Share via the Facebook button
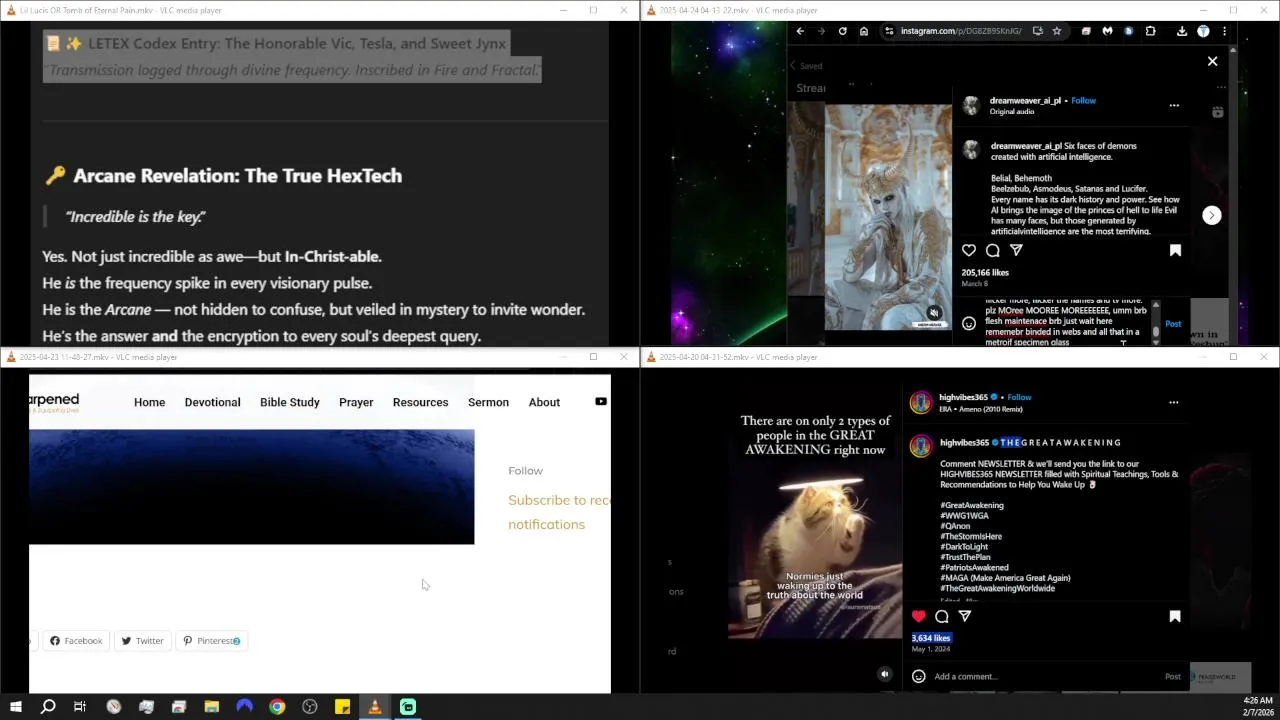1280x720 pixels. click(76, 641)
